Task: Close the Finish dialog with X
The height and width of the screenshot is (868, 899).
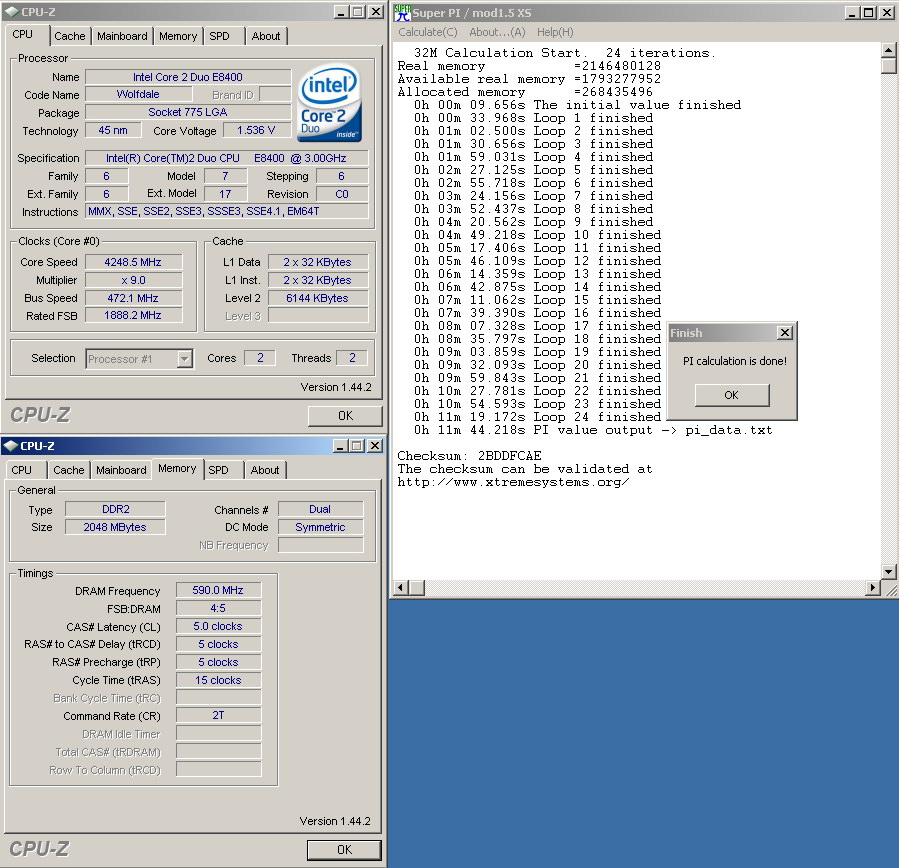Action: [x=785, y=333]
